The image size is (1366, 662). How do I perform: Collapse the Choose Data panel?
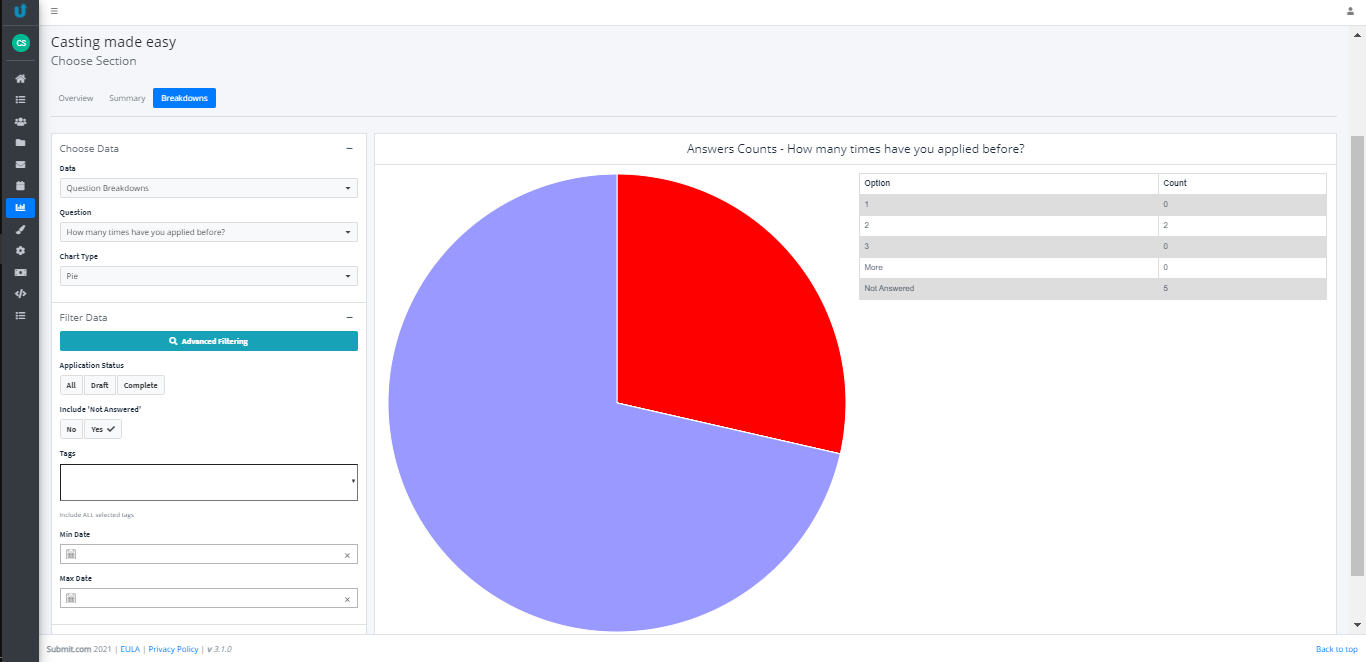pyautogui.click(x=349, y=148)
